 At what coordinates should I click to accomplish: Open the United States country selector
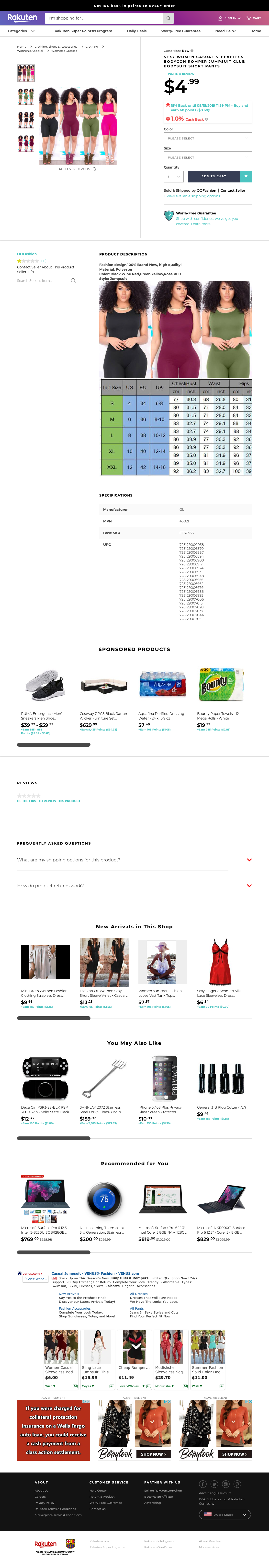[x=225, y=1515]
